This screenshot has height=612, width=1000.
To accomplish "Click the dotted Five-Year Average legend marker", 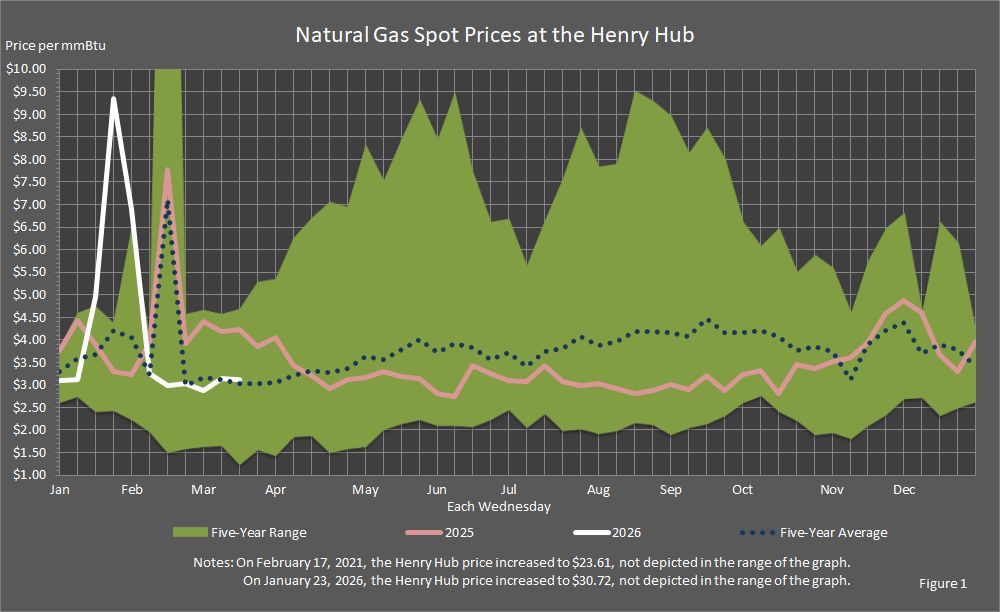I will [x=757, y=532].
